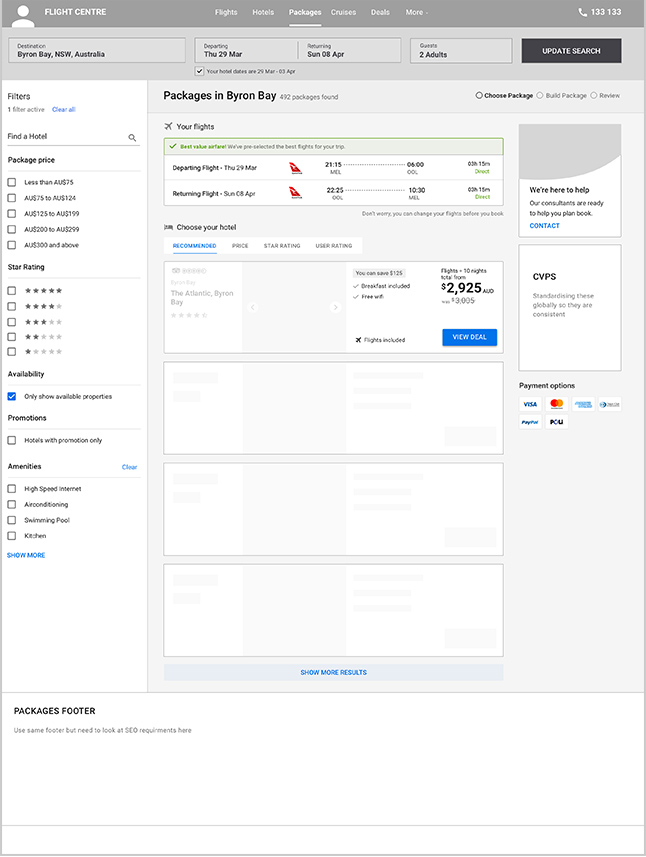Screen dimensions: 646x857
Task: Click the VIEW DEAL button
Action: (469, 337)
